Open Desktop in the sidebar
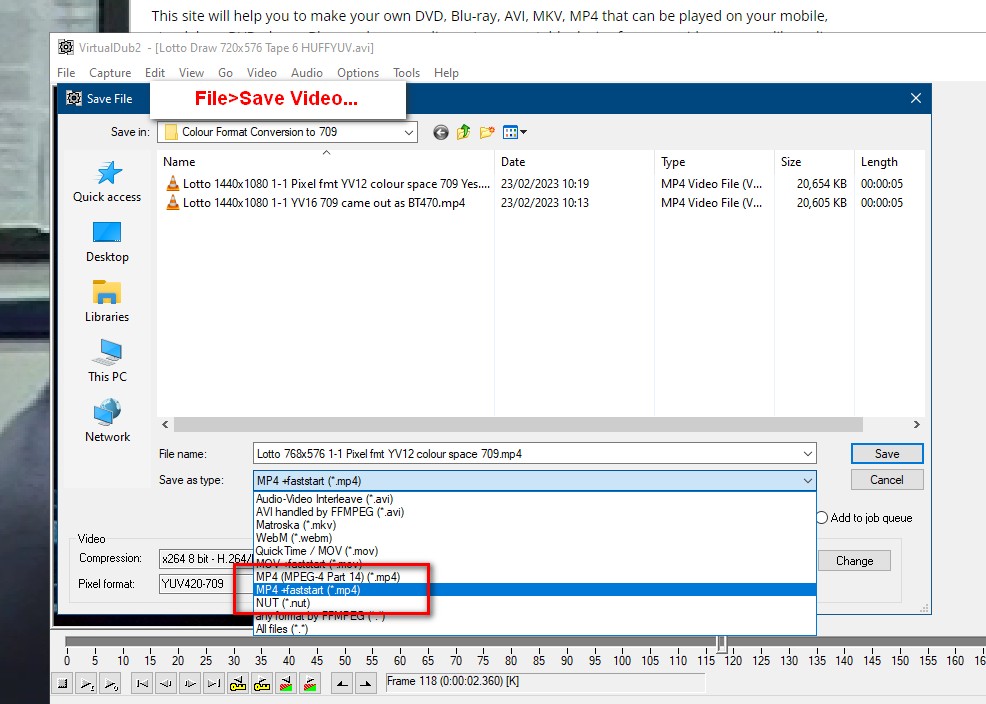 click(x=107, y=242)
